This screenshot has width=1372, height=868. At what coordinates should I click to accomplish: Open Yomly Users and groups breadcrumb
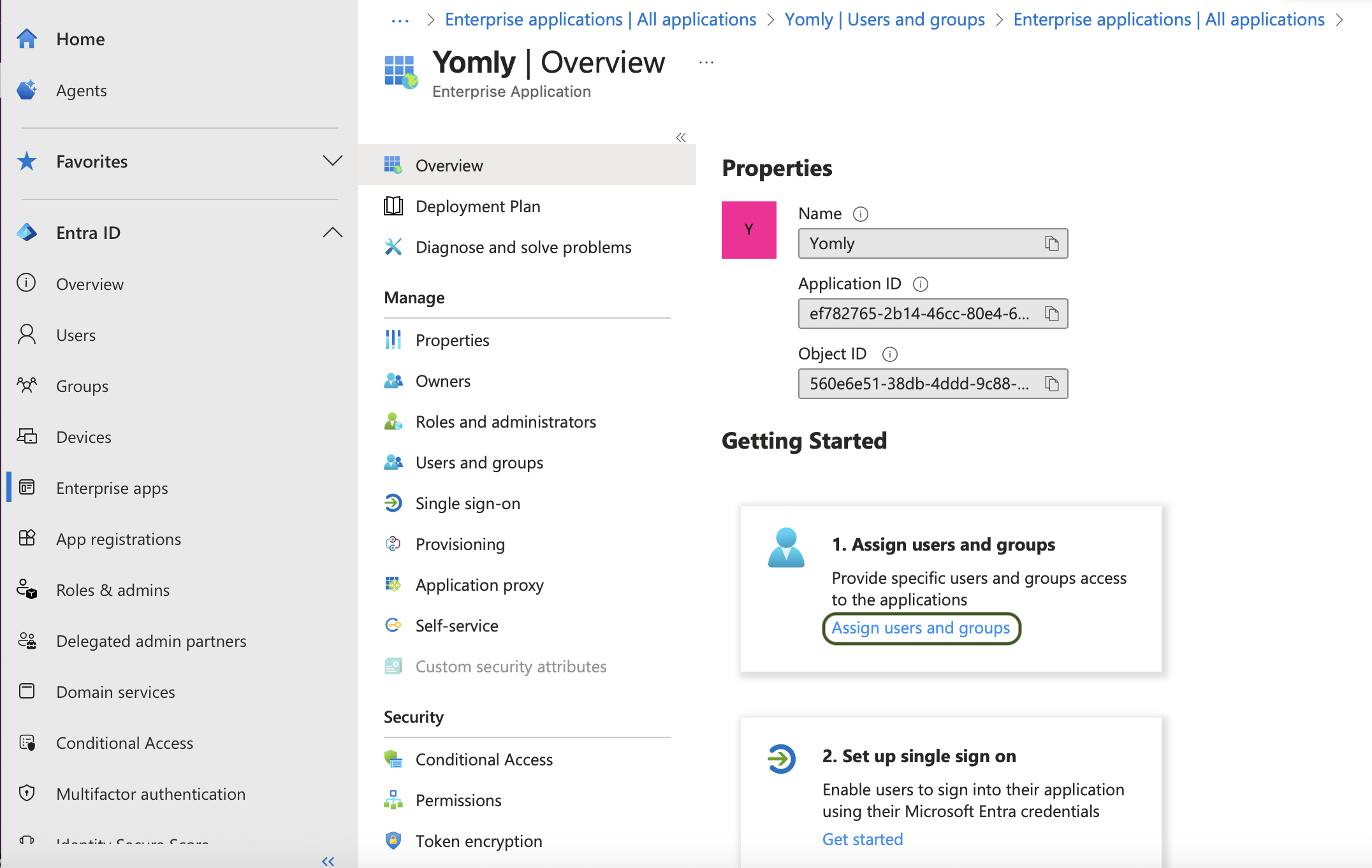coord(884,20)
